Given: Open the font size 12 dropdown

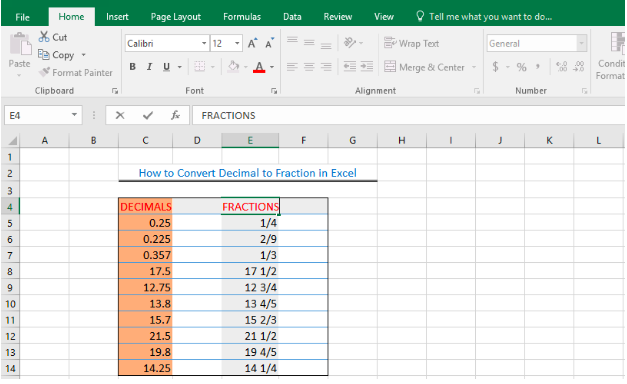Looking at the screenshot, I should click(237, 43).
